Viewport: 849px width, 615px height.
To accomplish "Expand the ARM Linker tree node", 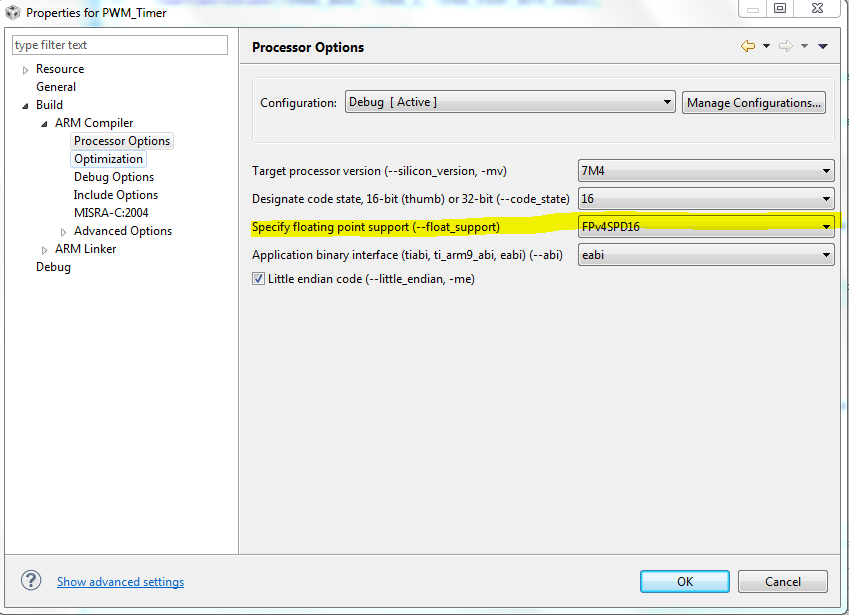I will pyautogui.click(x=45, y=250).
